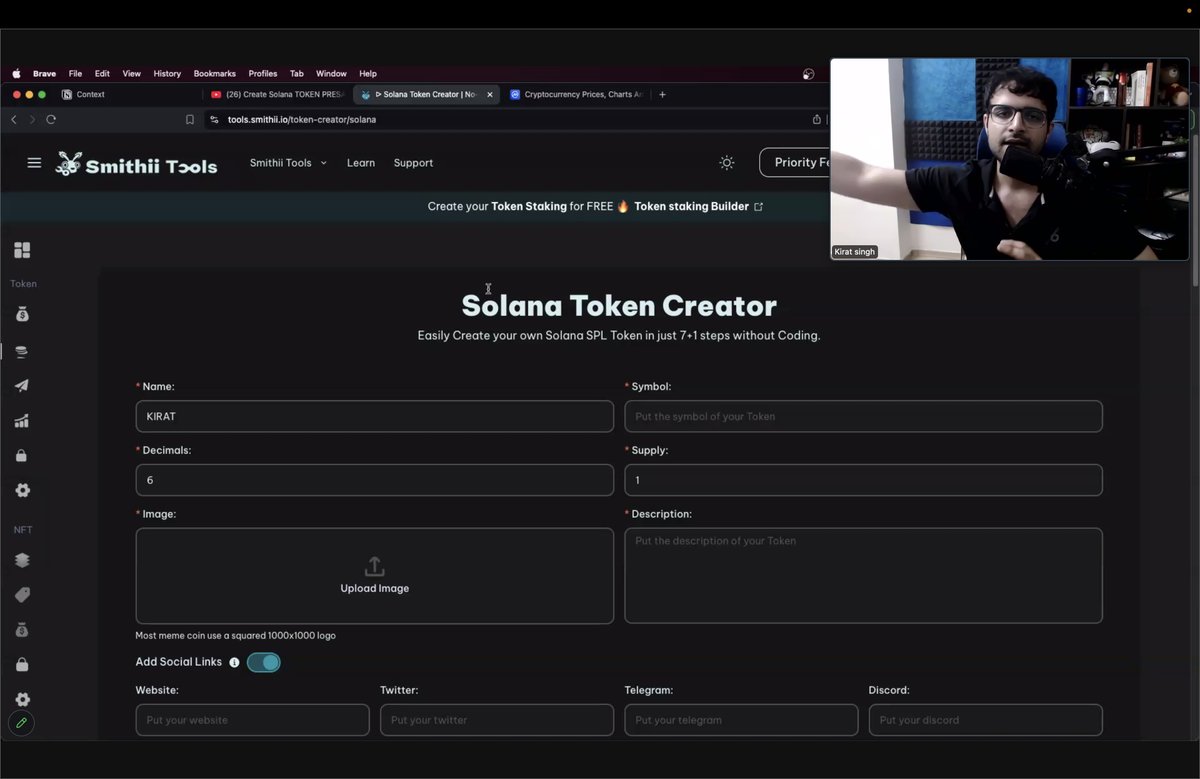Switch to Cryptocurrency Prices, Charts tab
1200x779 pixels.
(576, 94)
